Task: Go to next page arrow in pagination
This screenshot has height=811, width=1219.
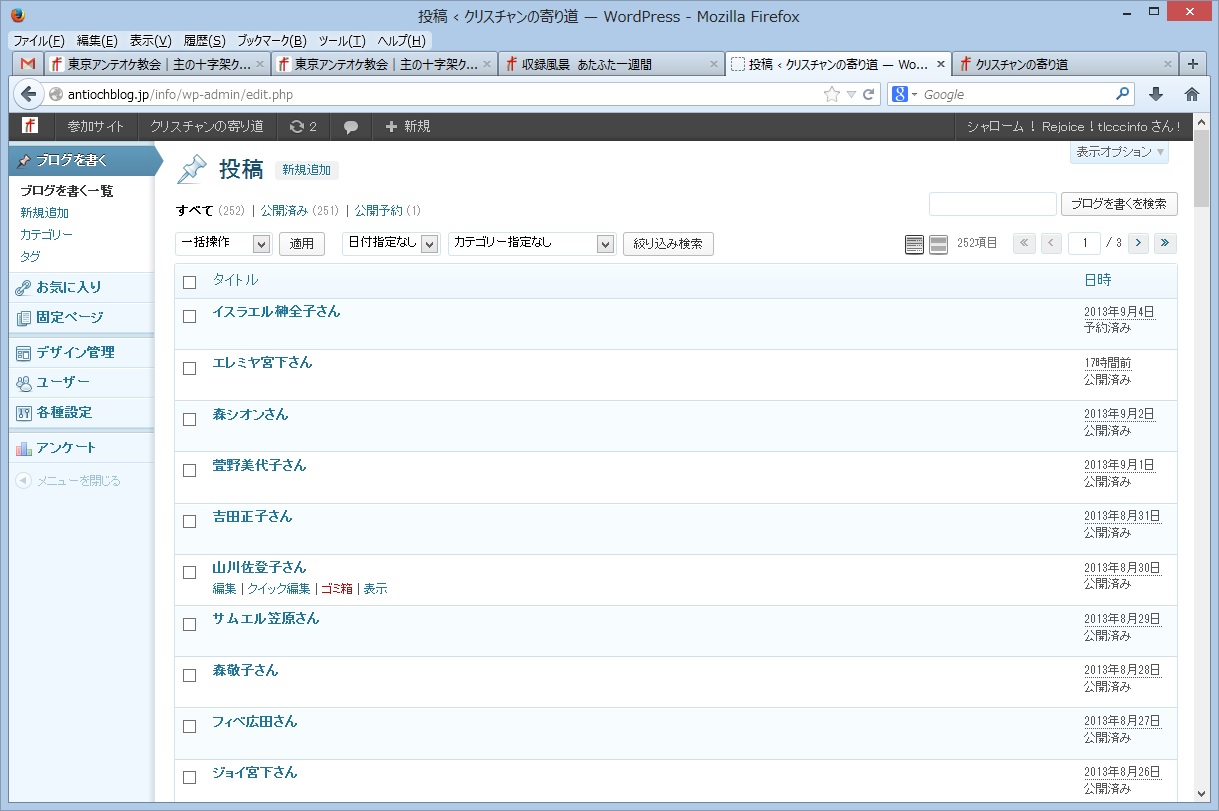Action: point(1138,243)
